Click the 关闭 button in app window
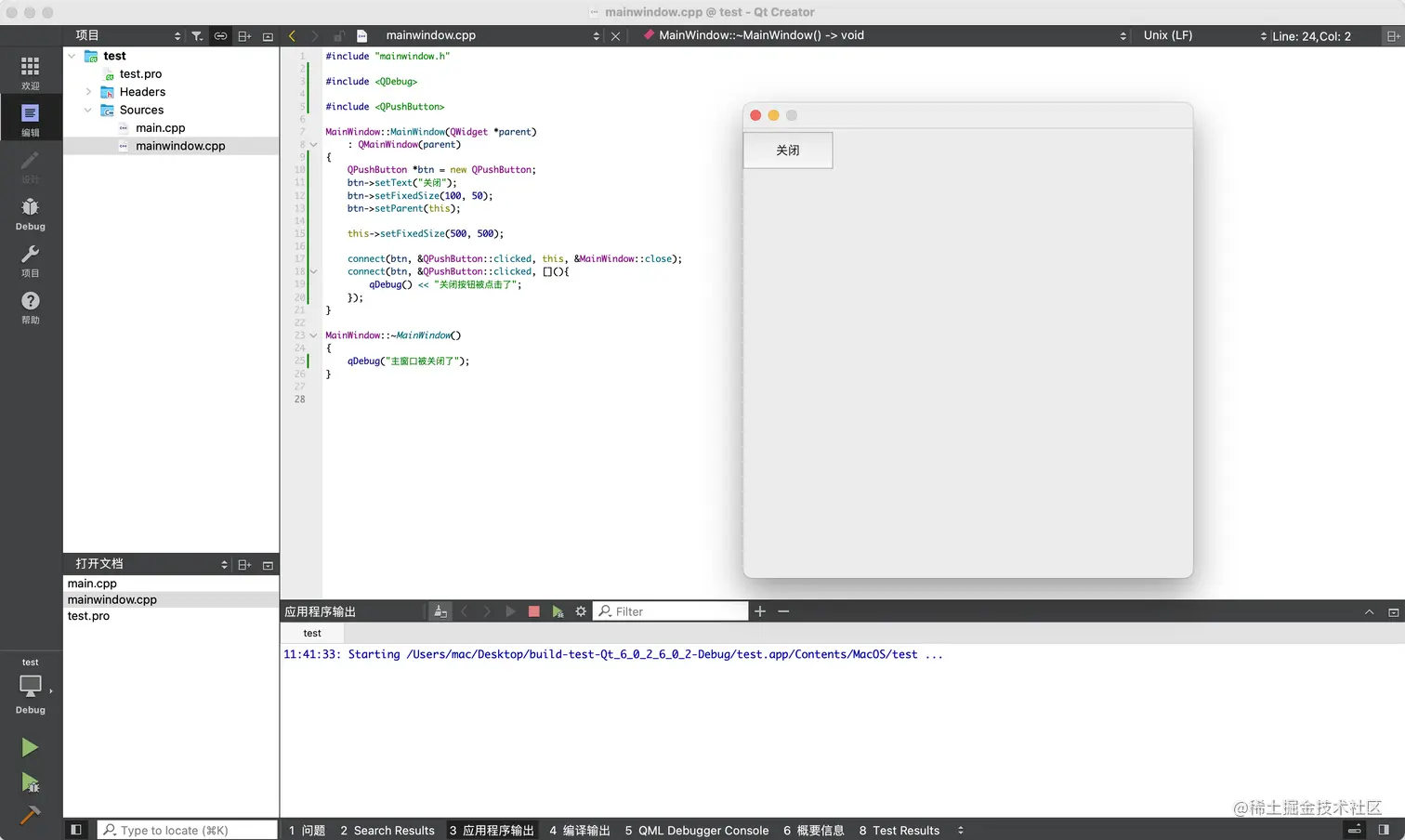 coord(788,150)
